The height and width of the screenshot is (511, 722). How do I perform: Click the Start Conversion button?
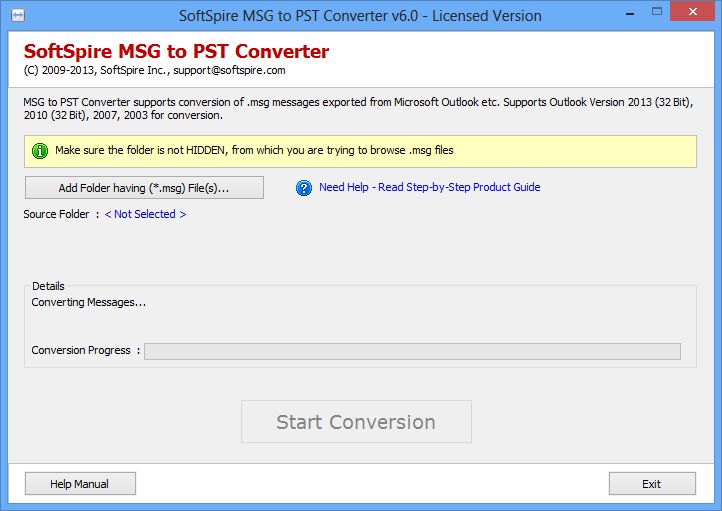[356, 422]
